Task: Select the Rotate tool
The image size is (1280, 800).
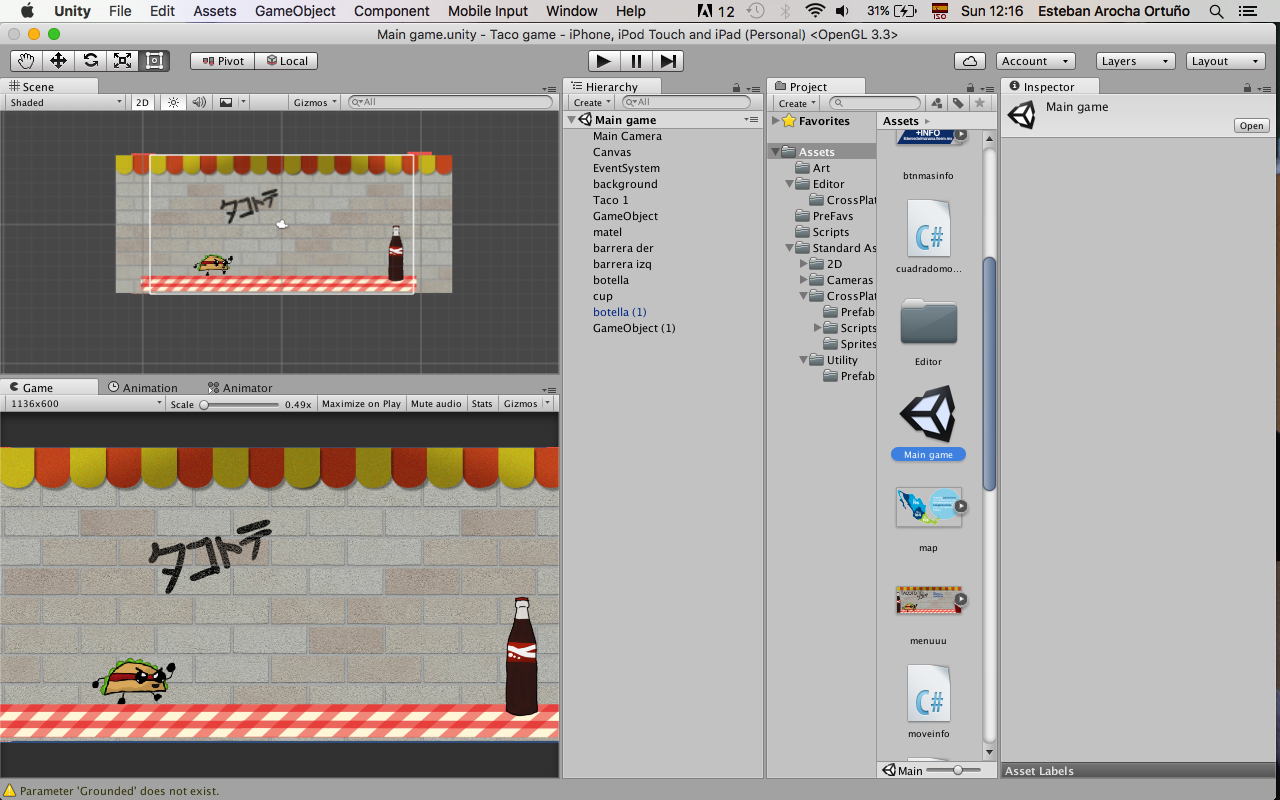Action: 91,61
